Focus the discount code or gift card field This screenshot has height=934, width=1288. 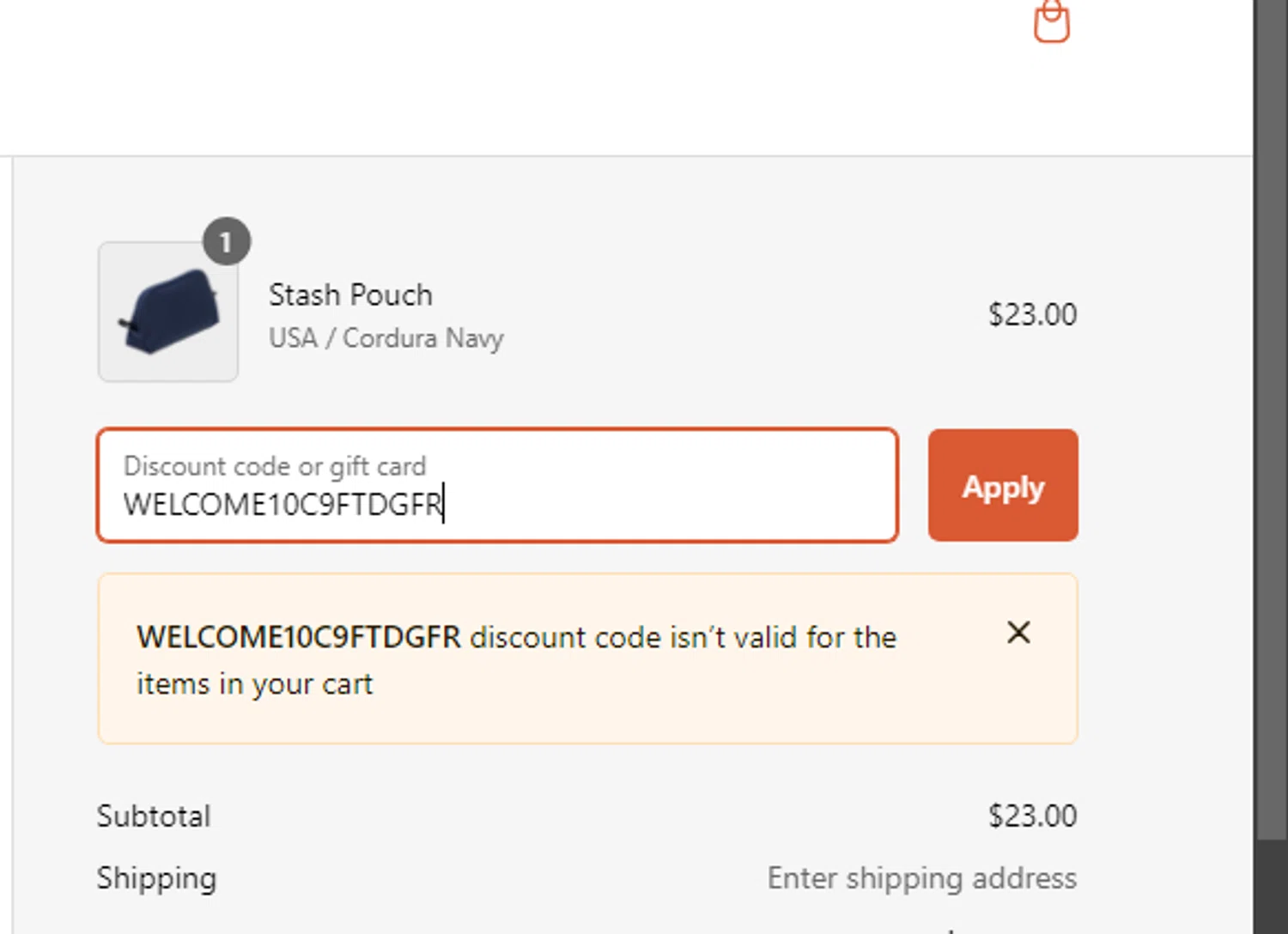point(497,485)
